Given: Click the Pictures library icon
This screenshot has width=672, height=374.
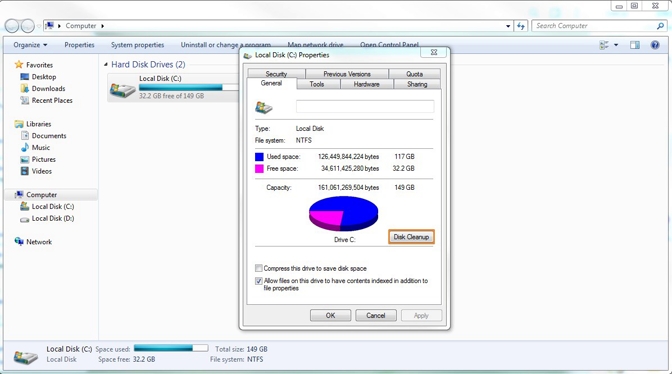Looking at the screenshot, I should 25,159.
